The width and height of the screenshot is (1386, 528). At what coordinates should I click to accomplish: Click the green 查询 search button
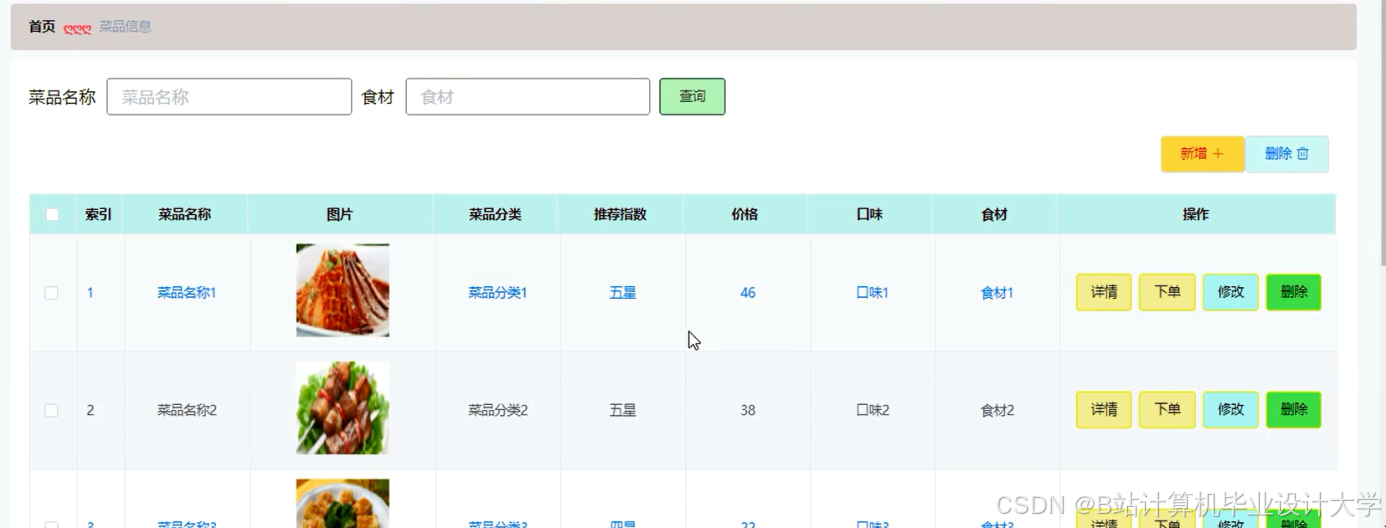tap(692, 97)
